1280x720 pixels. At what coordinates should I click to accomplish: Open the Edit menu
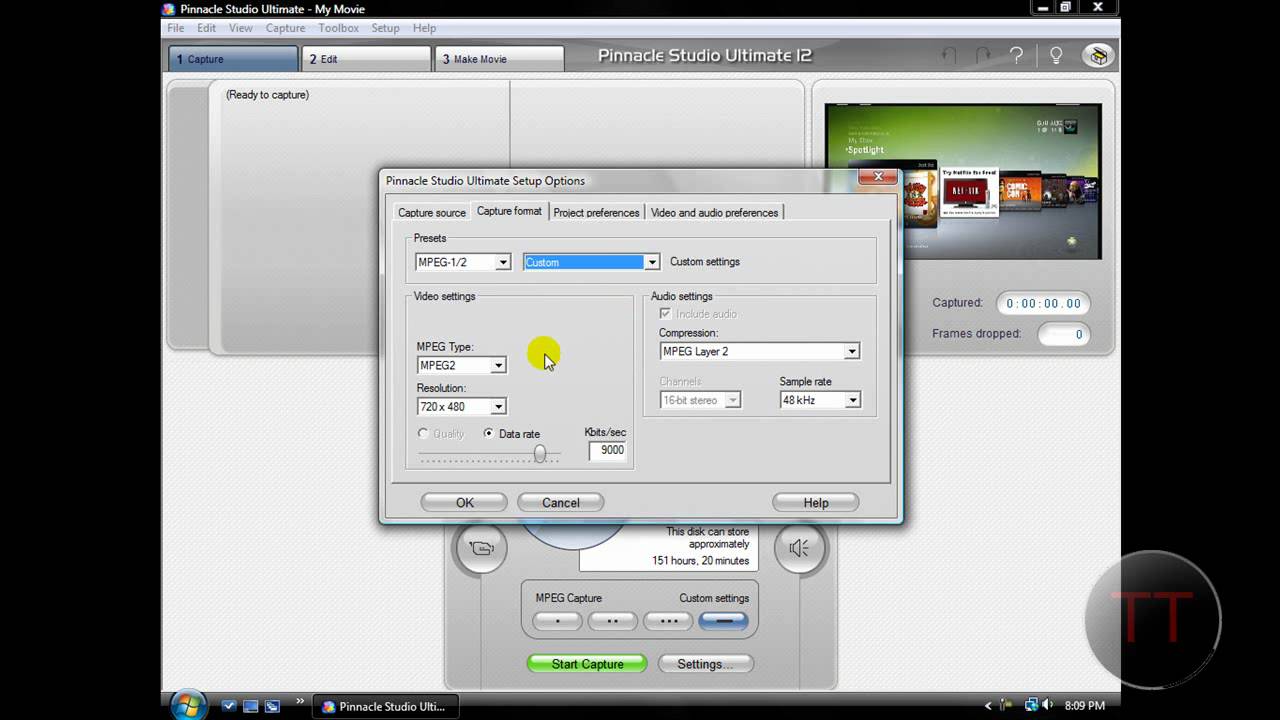coord(206,28)
